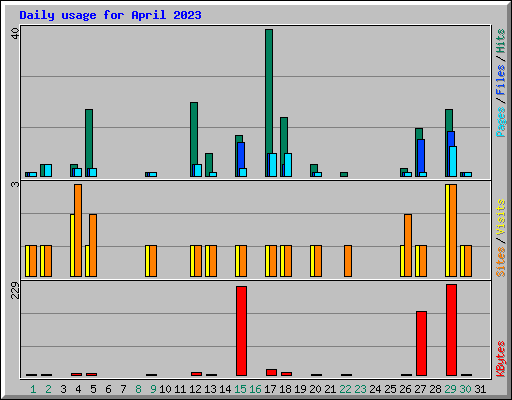Click day label '29' on the x-axis
Viewport: 512px width, 400px height.
[x=450, y=389]
